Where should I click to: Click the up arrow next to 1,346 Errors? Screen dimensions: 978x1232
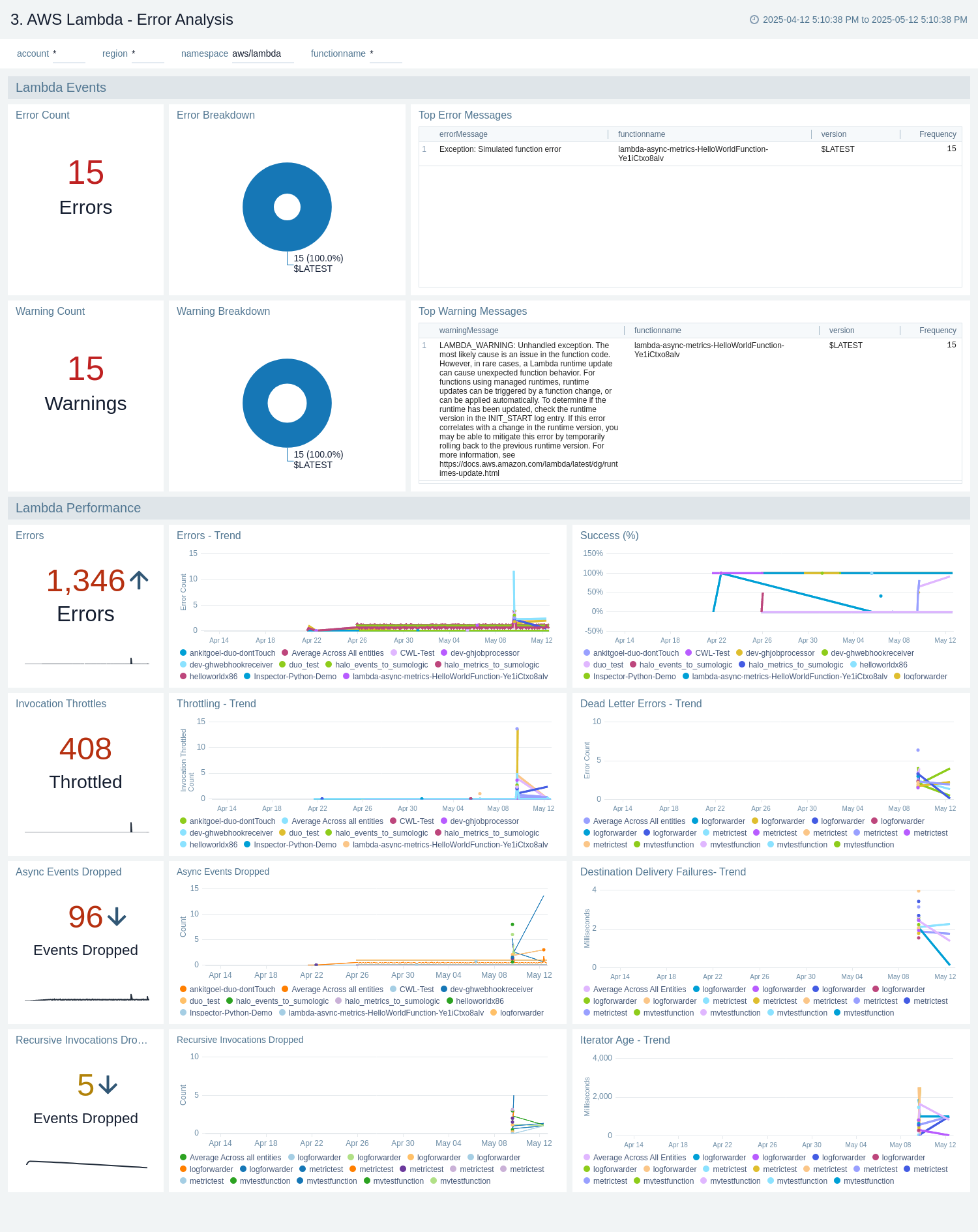pyautogui.click(x=139, y=580)
